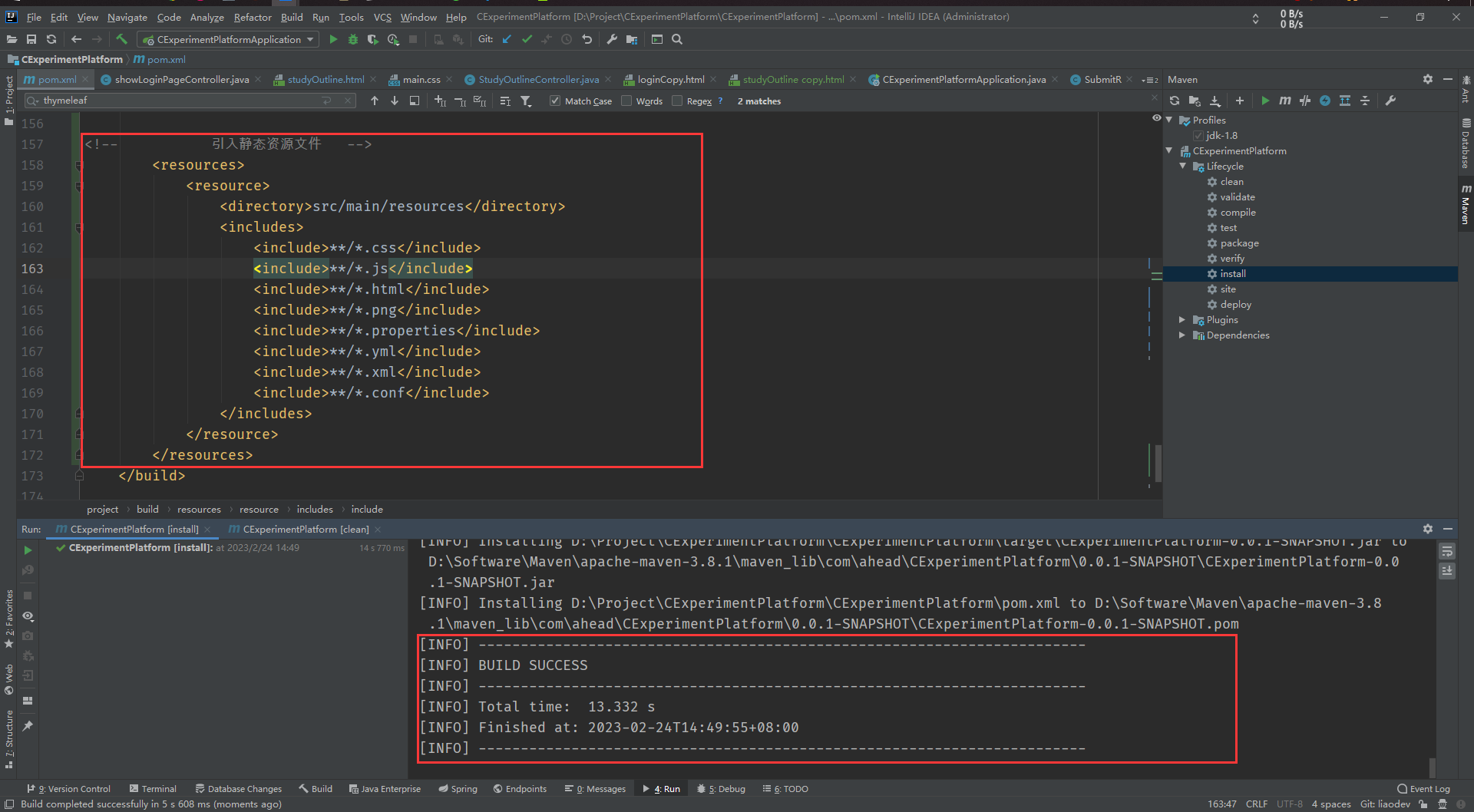Expand the Plugins node in Maven panel
The width and height of the screenshot is (1474, 812).
[x=1182, y=320]
